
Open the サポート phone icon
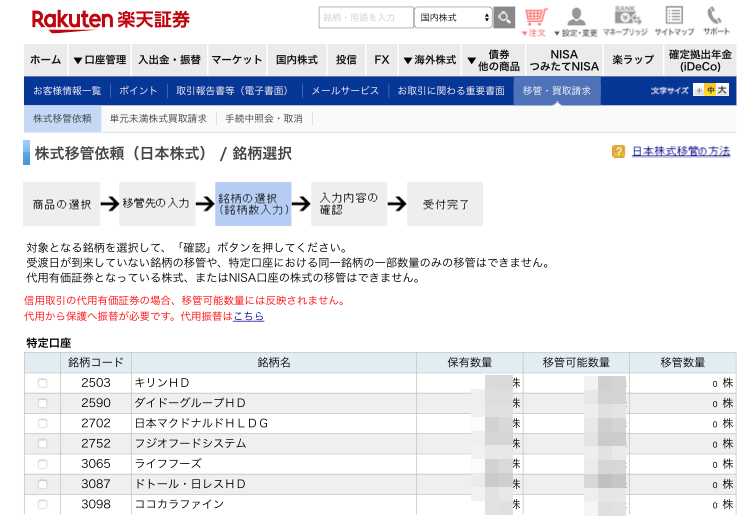click(716, 21)
